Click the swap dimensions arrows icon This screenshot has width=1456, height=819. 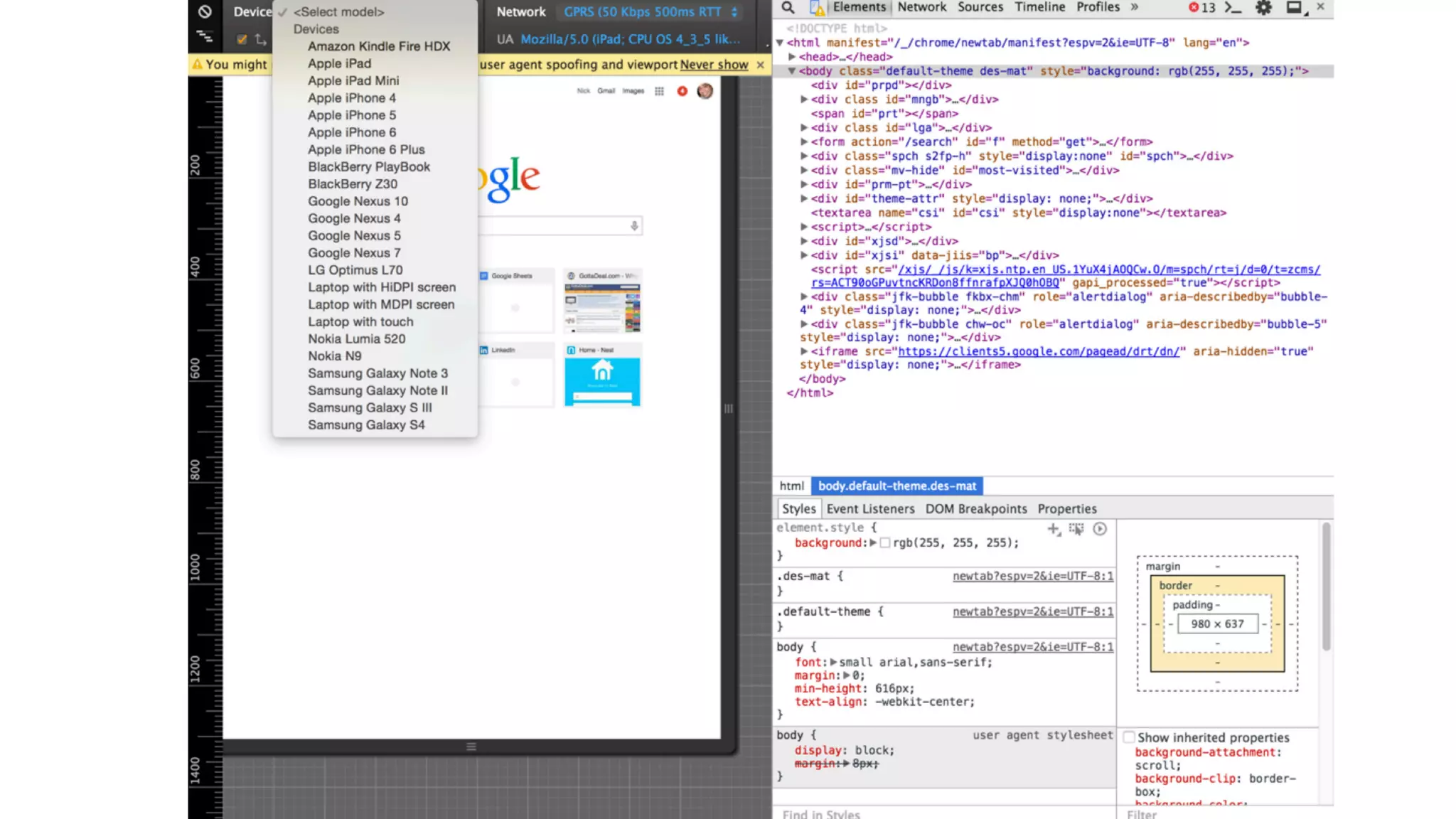pyautogui.click(x=261, y=40)
